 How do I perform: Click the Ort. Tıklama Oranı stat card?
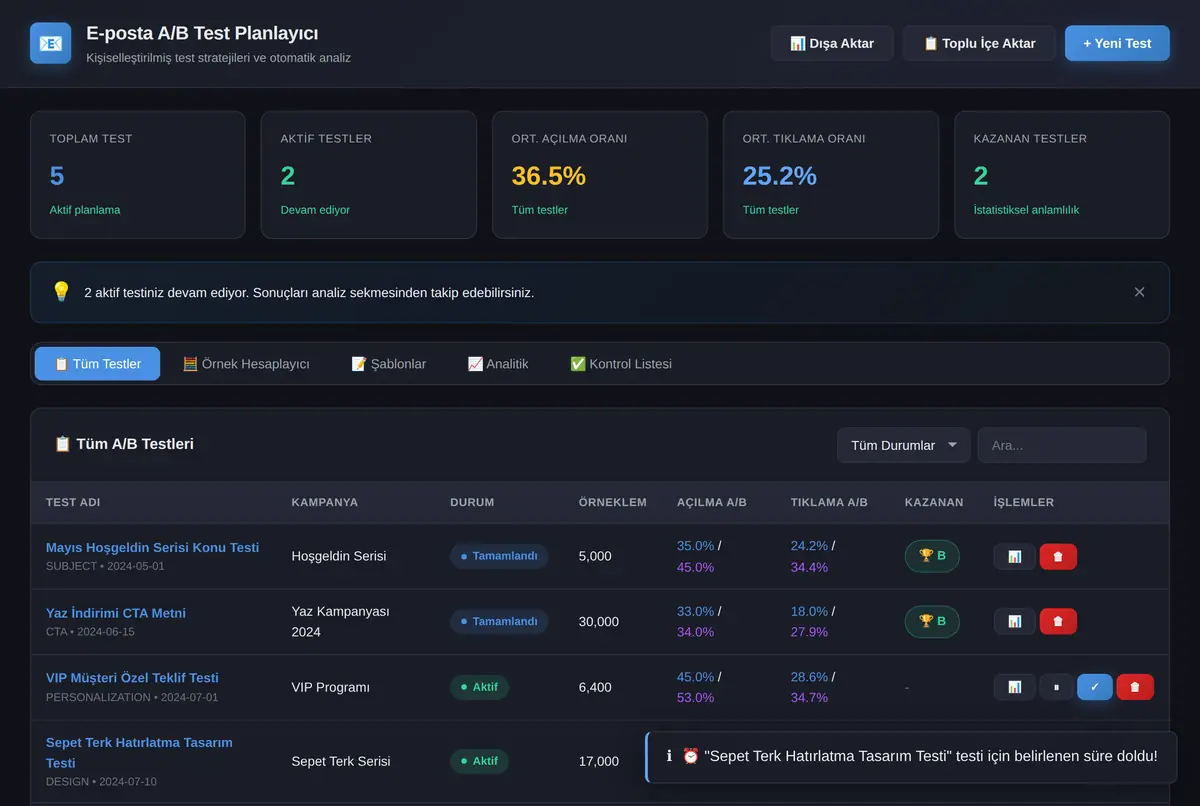pyautogui.click(x=831, y=175)
